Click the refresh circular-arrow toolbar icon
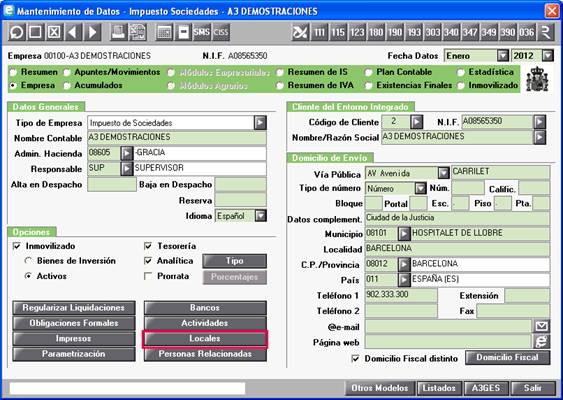This screenshot has height=400, width=563. point(17,33)
